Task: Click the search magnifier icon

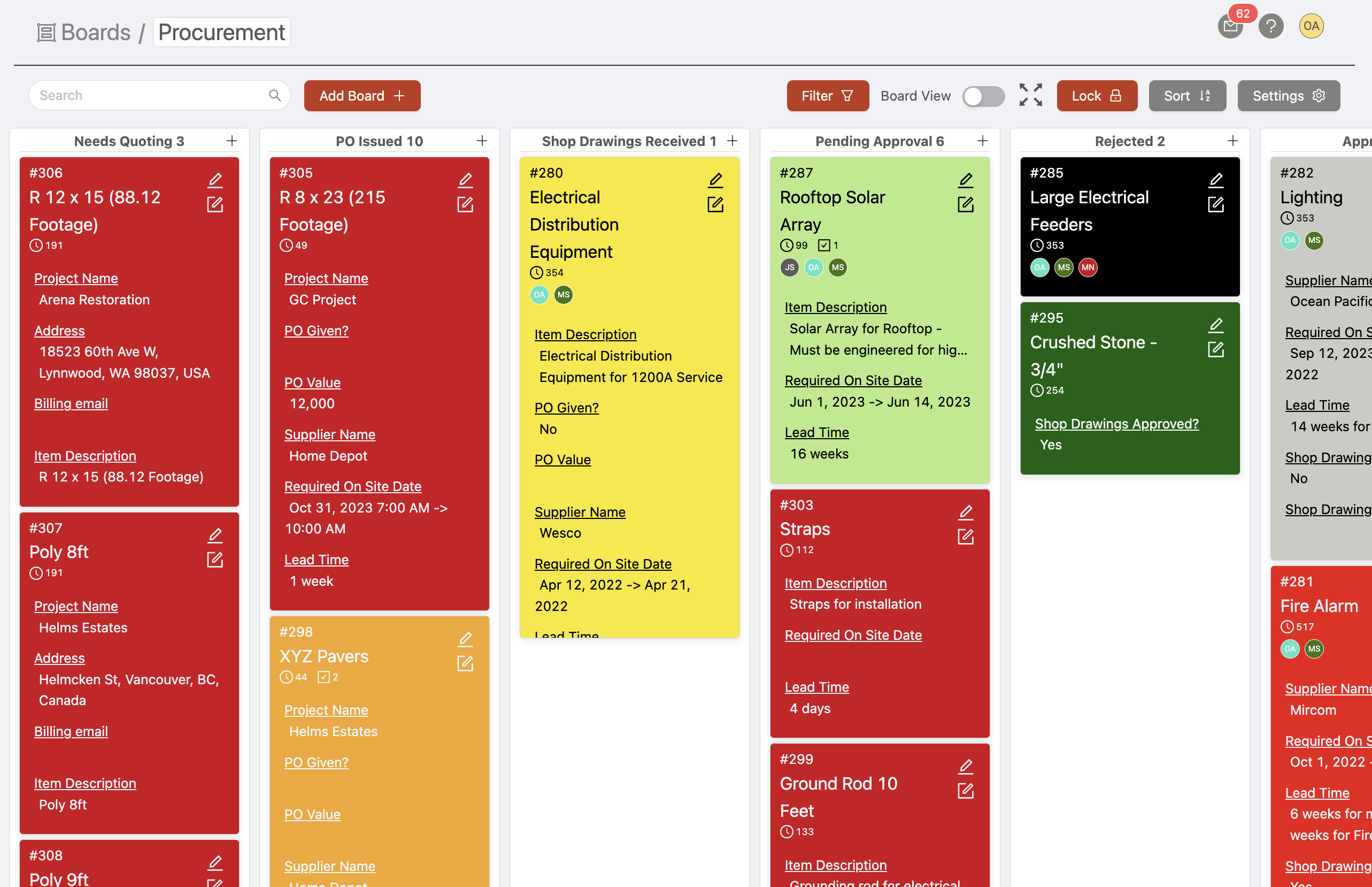Action: (x=275, y=96)
